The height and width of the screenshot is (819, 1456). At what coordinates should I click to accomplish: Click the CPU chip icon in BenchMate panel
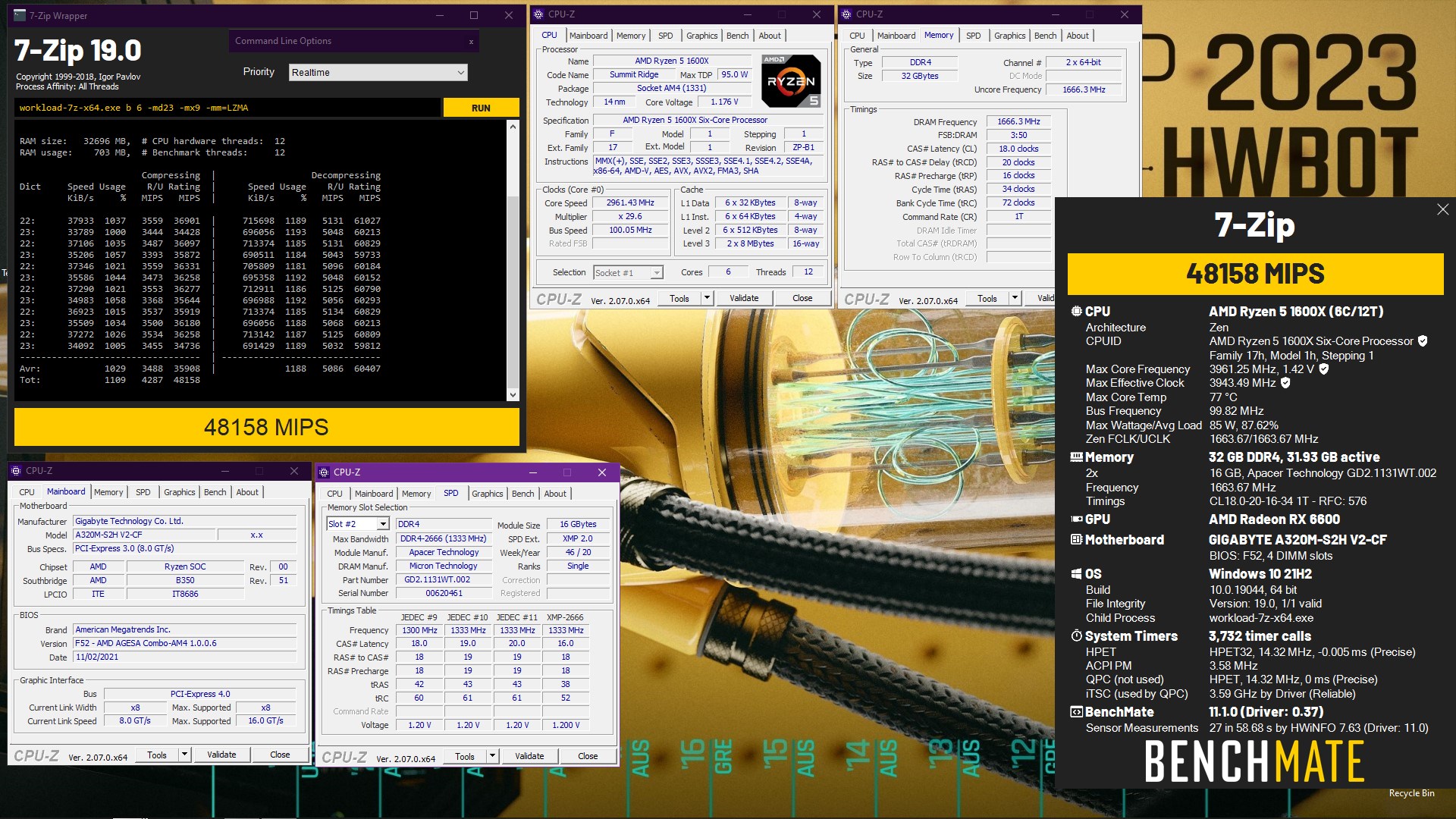[1076, 312]
